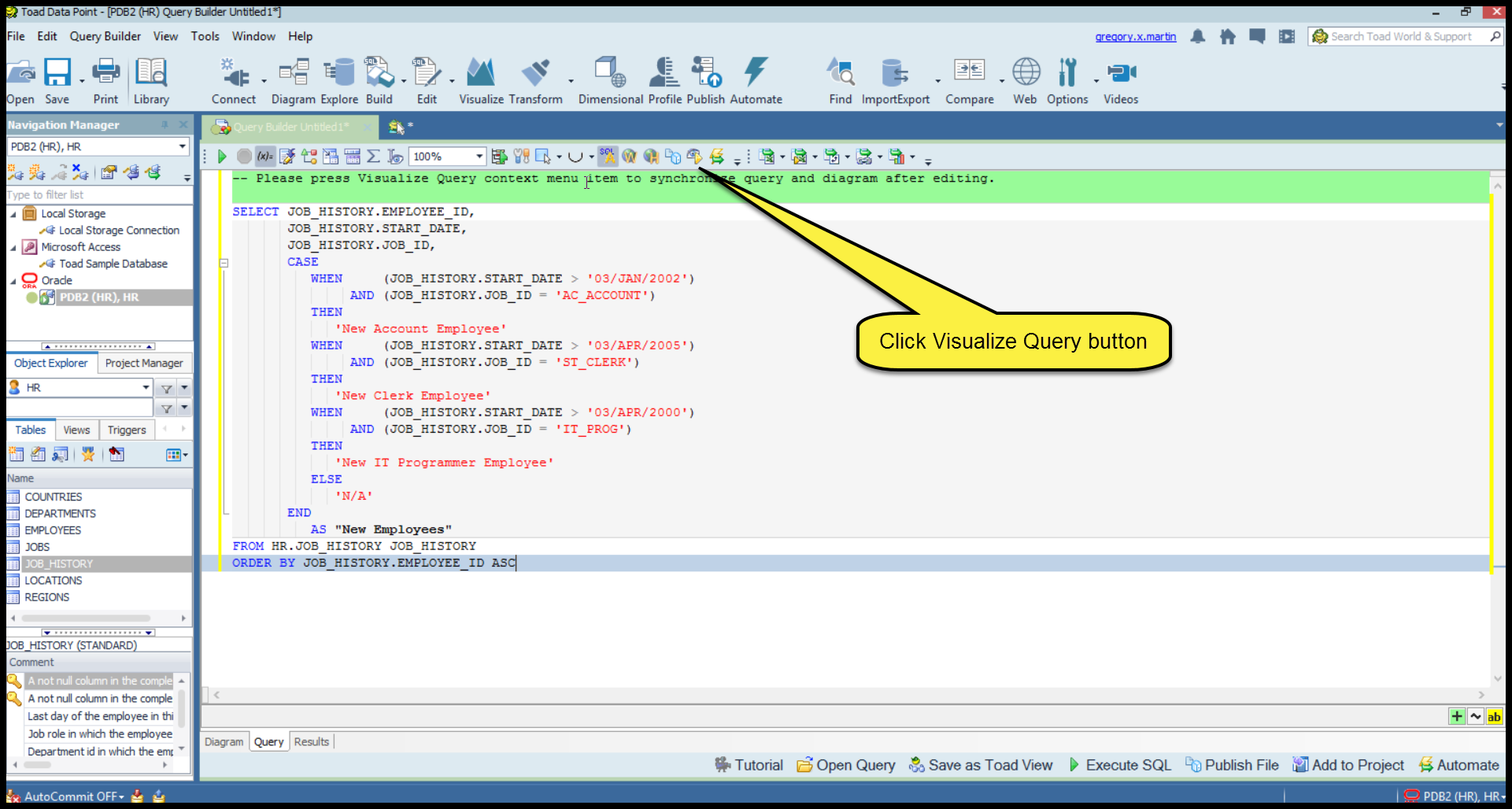Collapse the CASE code block fold marker

[x=224, y=263]
